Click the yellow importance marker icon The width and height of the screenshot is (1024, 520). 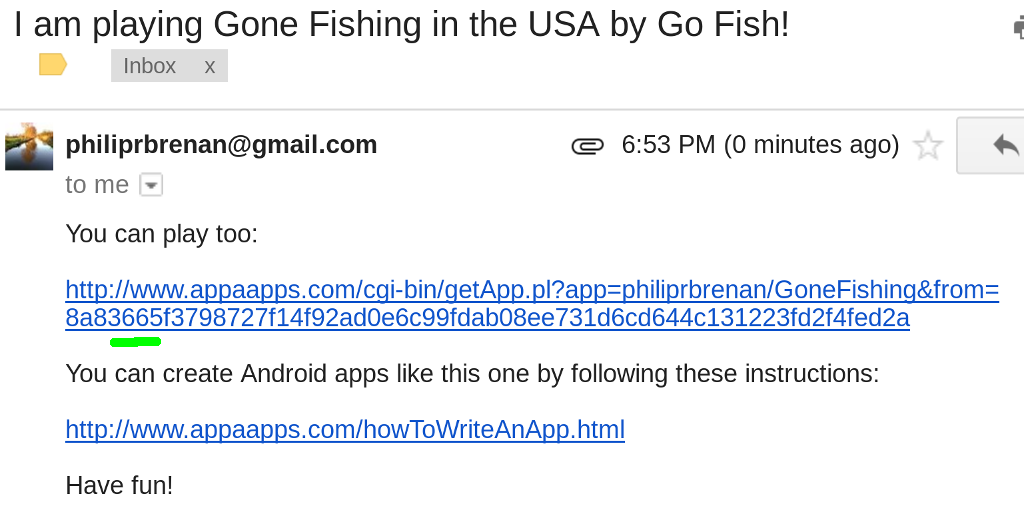[53, 65]
